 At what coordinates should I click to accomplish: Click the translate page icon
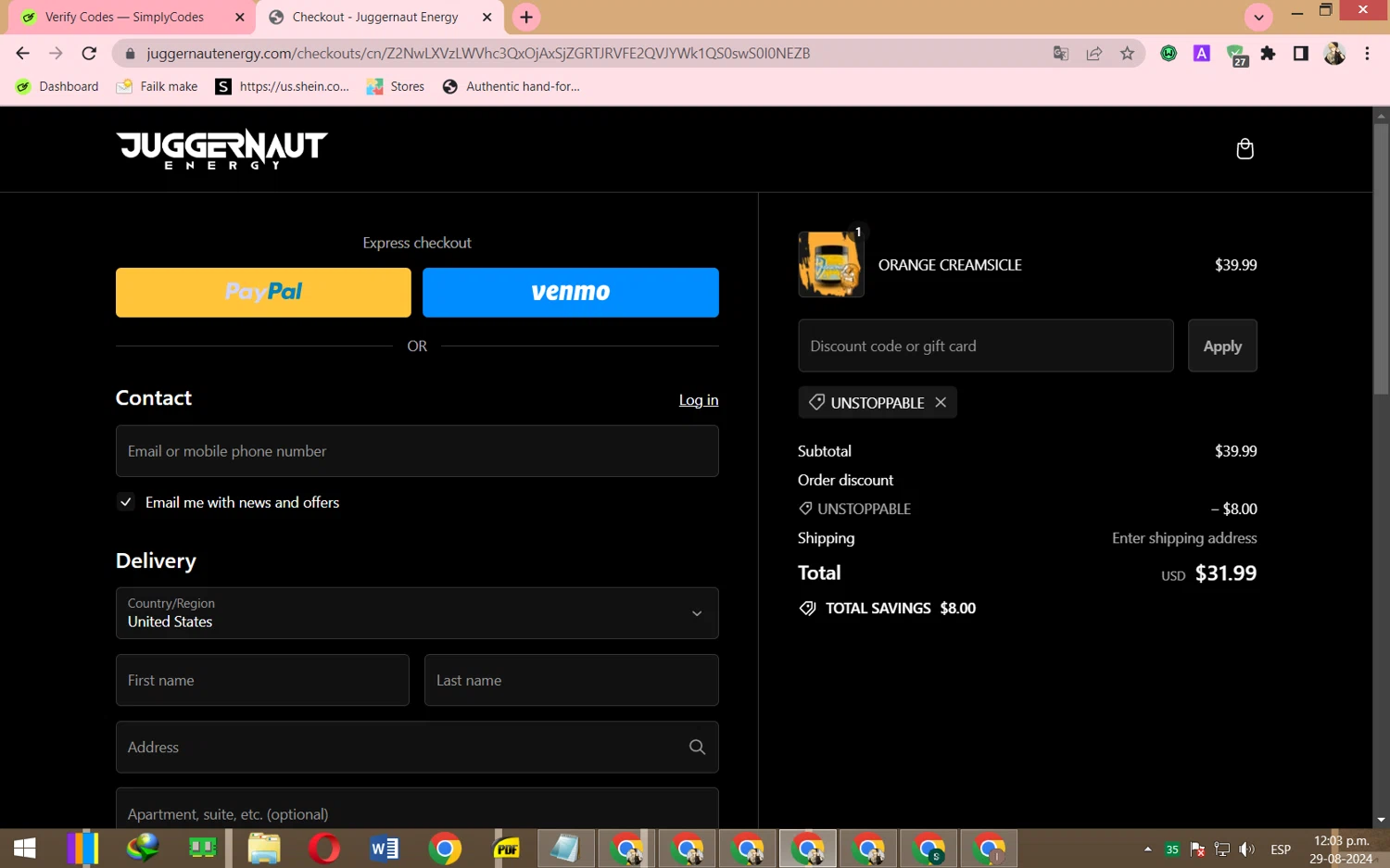1061,53
